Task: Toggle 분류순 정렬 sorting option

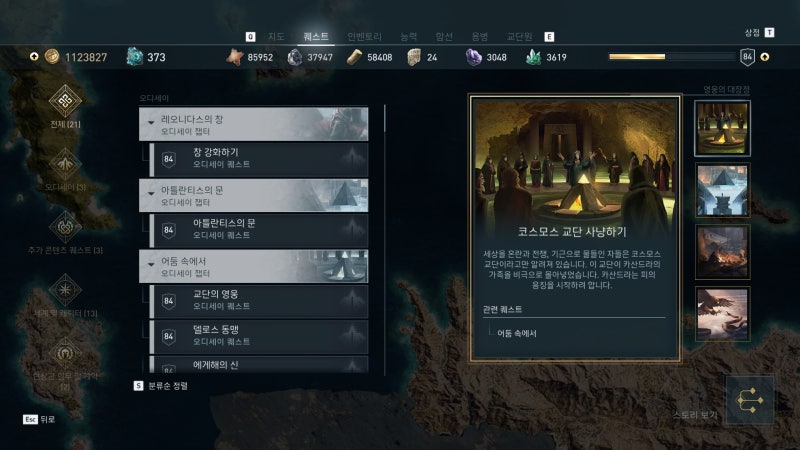Action: (x=161, y=386)
